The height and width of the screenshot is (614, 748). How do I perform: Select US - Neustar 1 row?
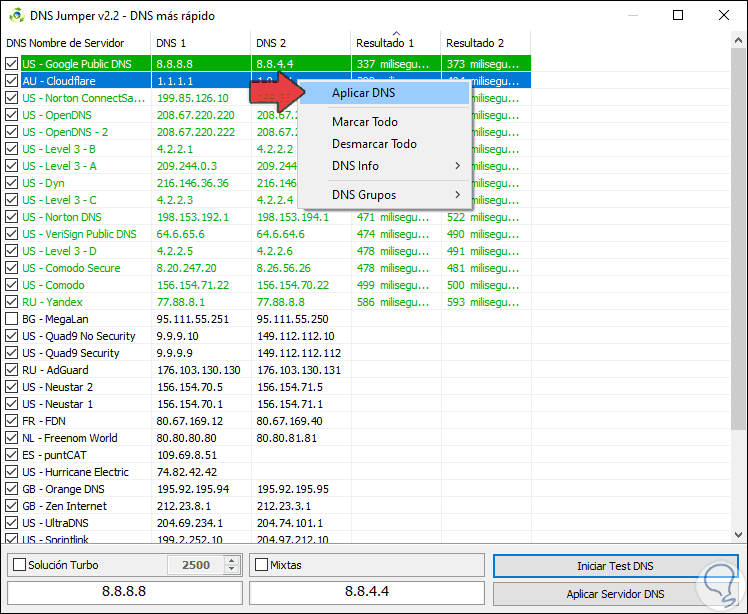click(267, 404)
